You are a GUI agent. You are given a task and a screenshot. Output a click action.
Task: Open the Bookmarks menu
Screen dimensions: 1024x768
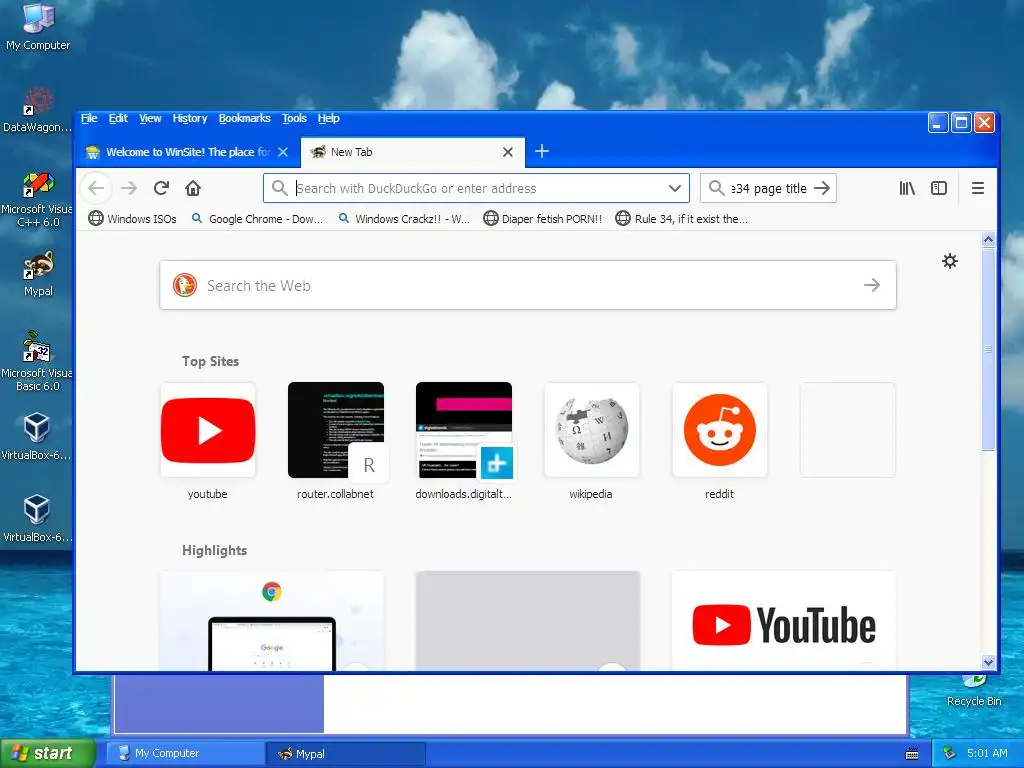(244, 118)
